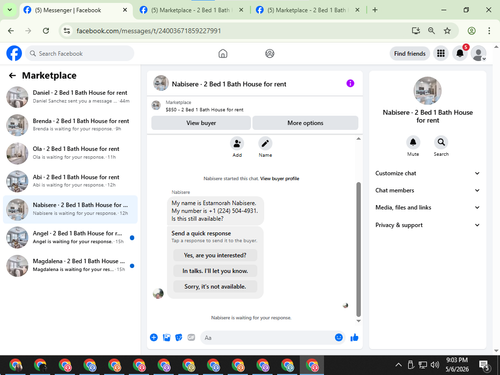Open more actions plus icon in composer
500x375 pixels.
pyautogui.click(x=154, y=337)
